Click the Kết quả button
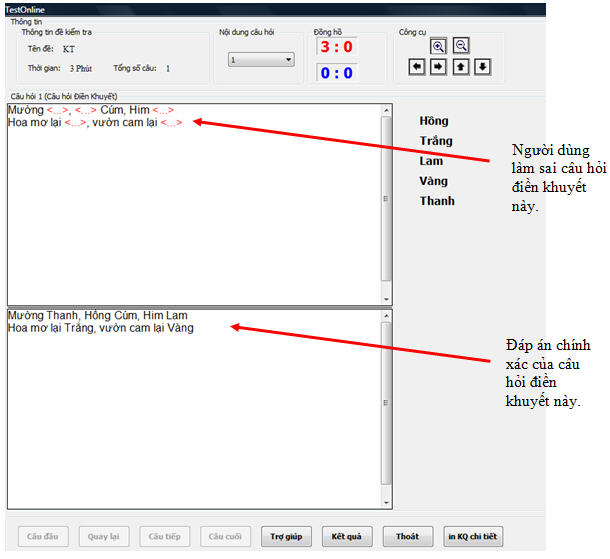 (x=347, y=536)
